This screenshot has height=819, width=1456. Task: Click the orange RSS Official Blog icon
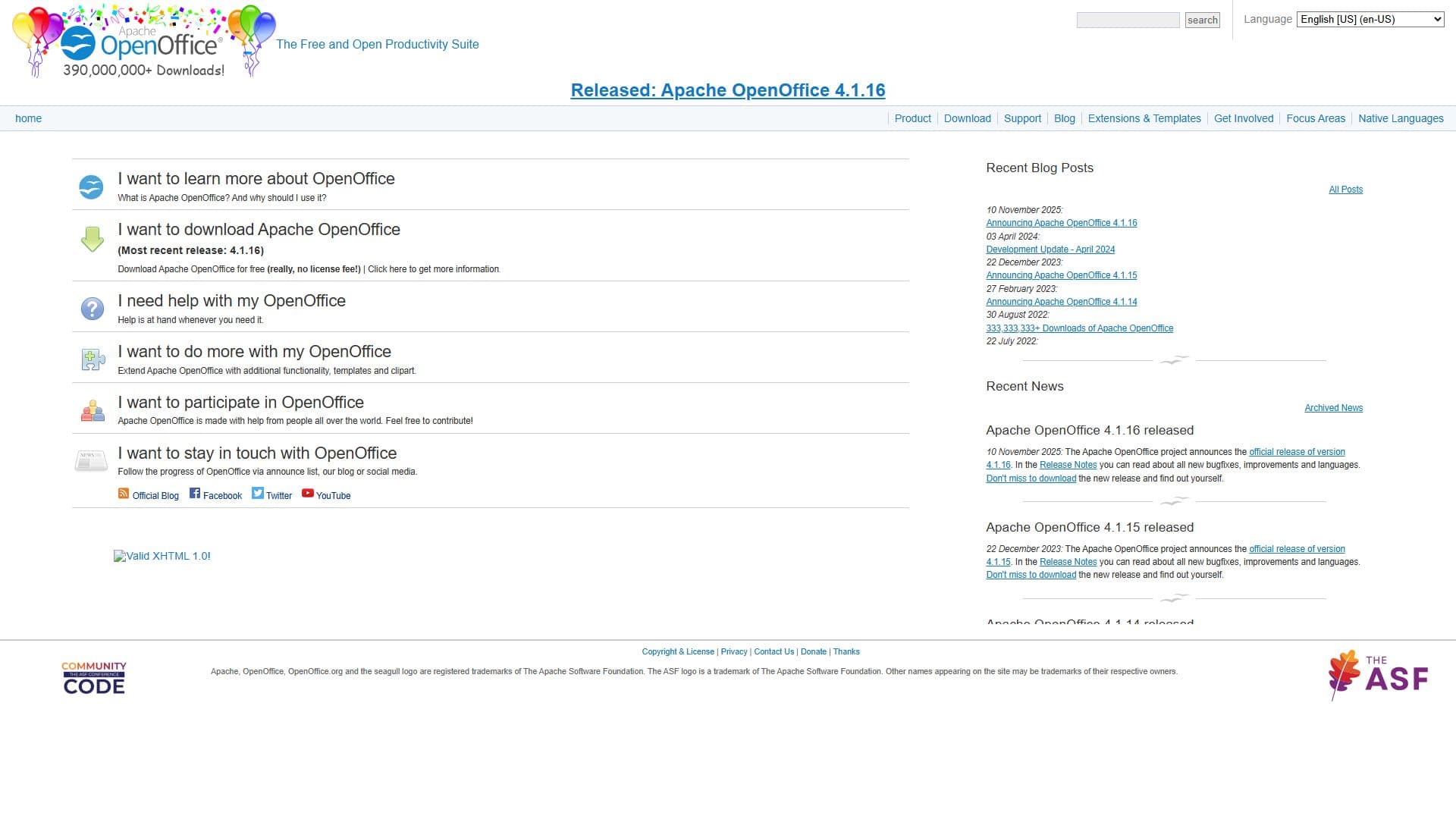(124, 494)
